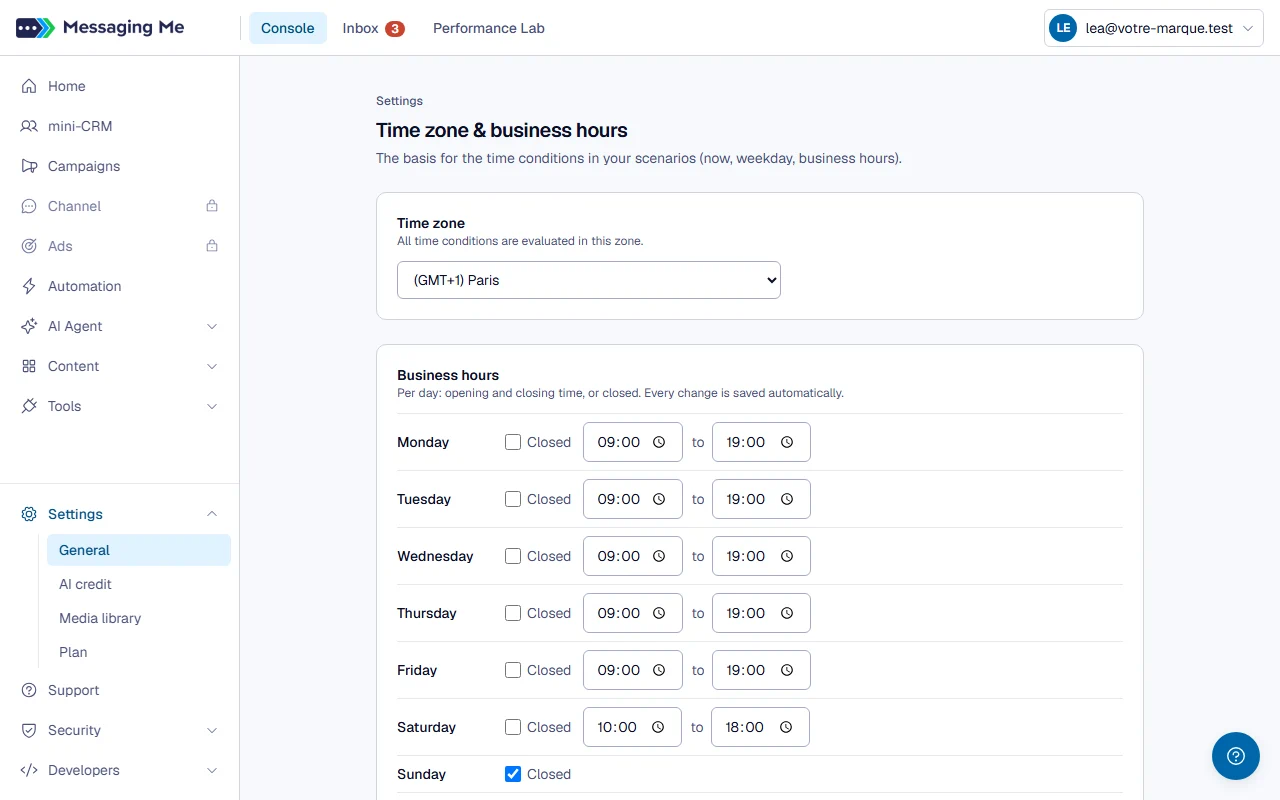This screenshot has width=1280, height=800.
Task: Uncheck Sunday Closed checkbox
Action: coord(513,774)
